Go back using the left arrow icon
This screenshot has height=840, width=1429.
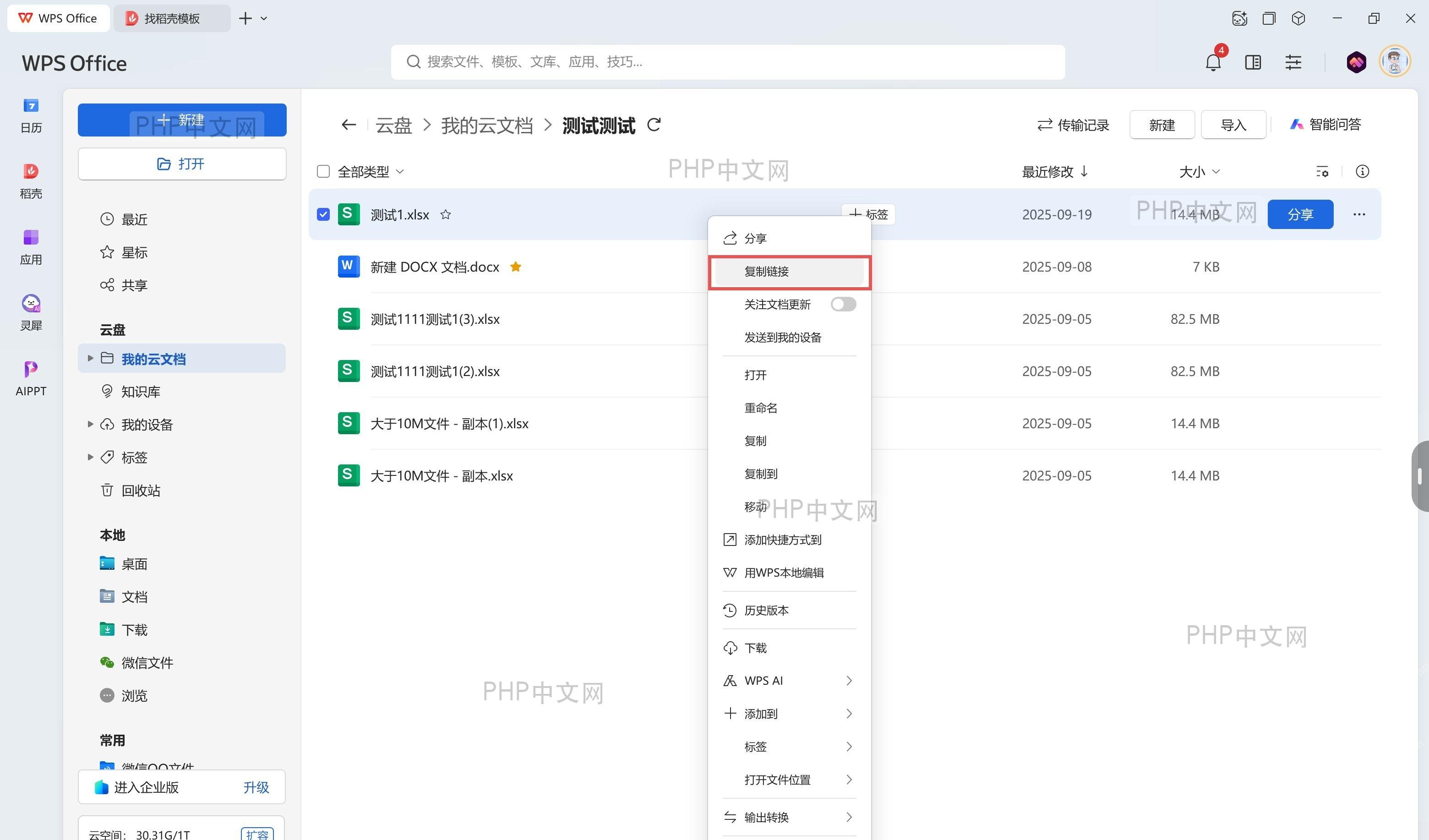click(349, 125)
